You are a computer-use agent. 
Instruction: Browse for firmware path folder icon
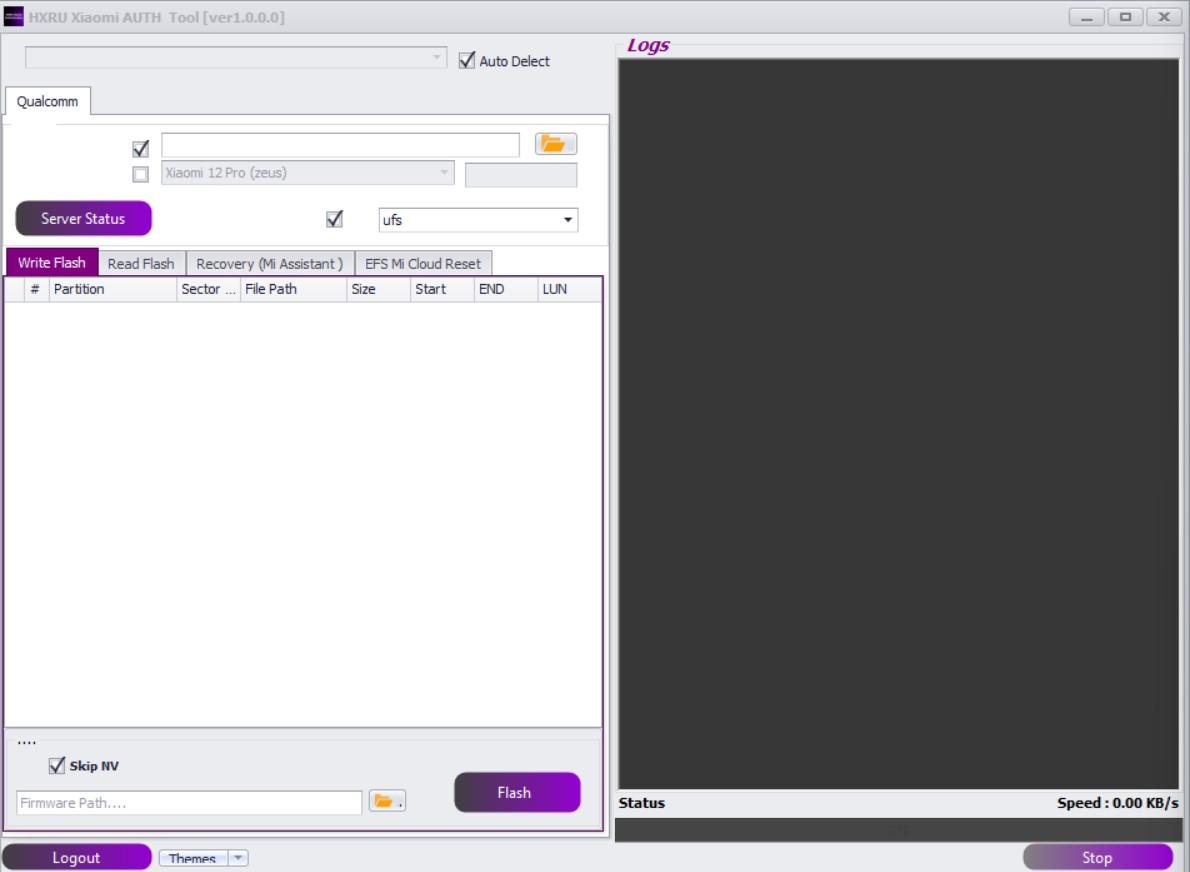386,801
